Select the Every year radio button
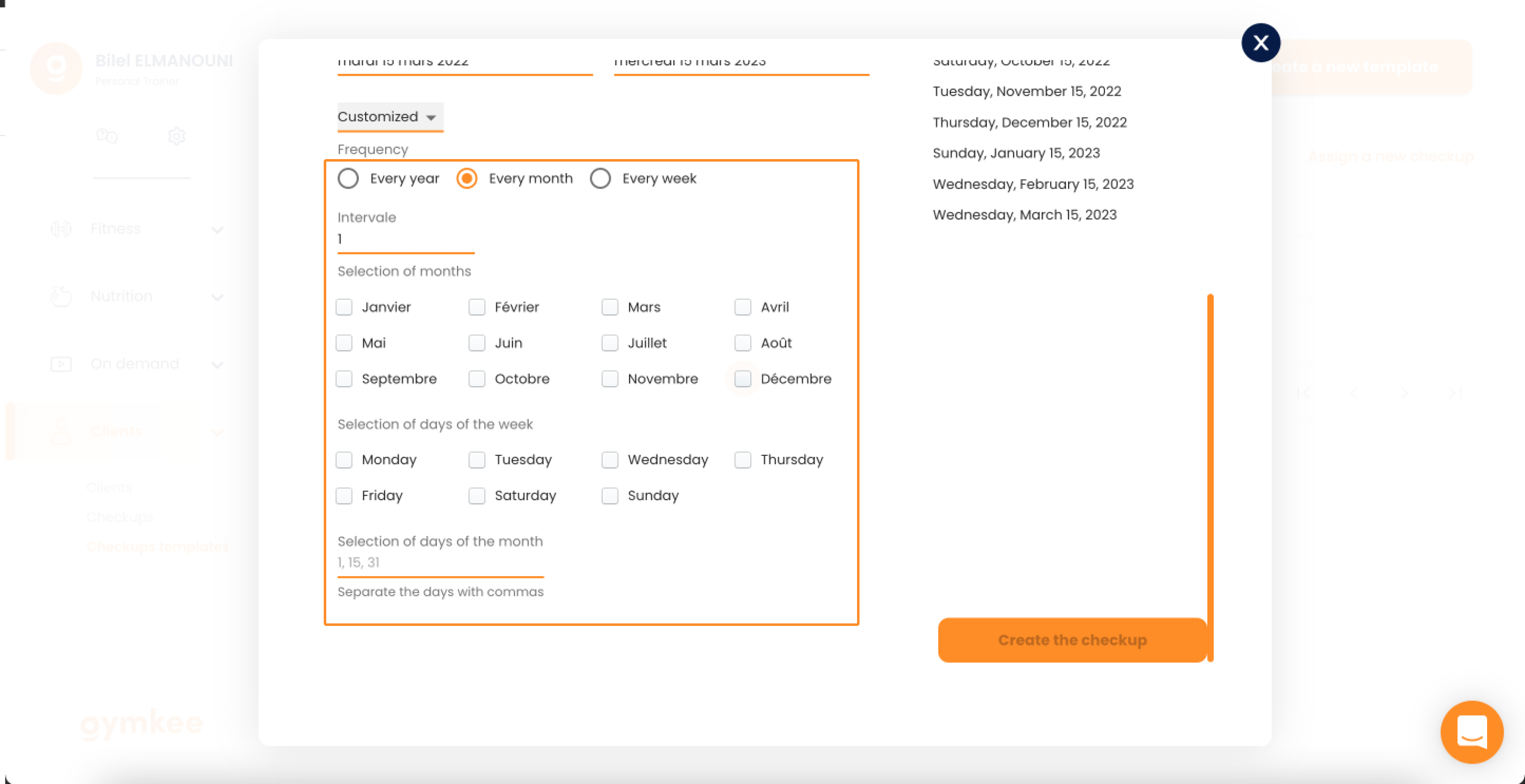Viewport: 1525px width, 784px height. (348, 179)
